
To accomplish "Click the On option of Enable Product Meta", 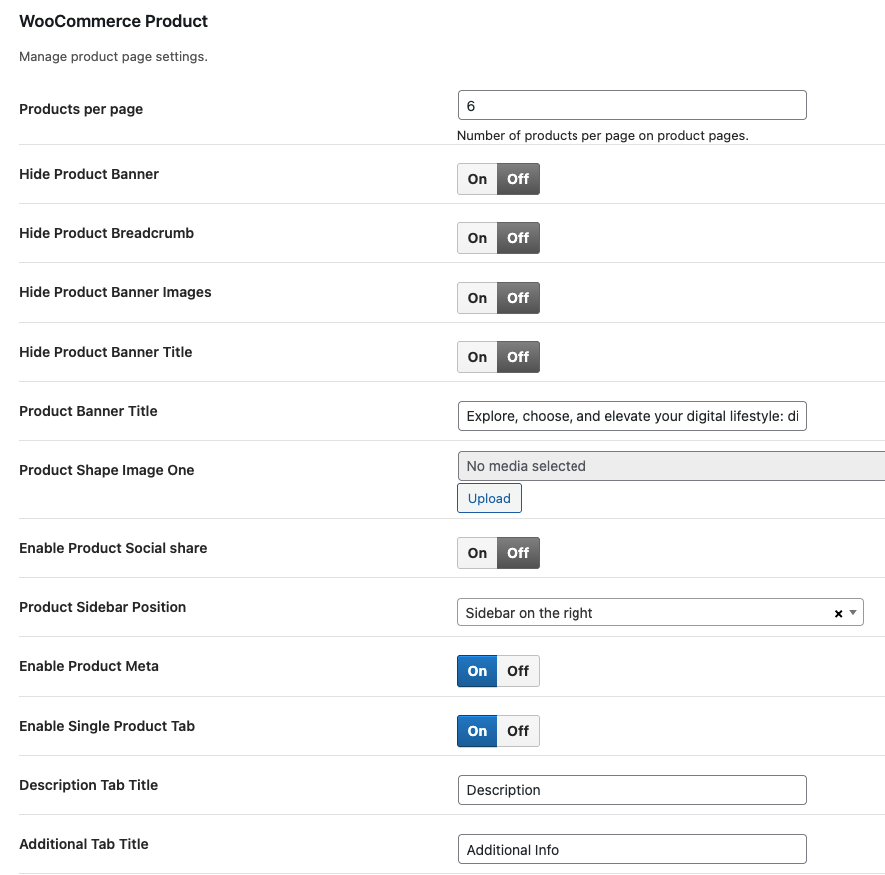I will point(477,671).
